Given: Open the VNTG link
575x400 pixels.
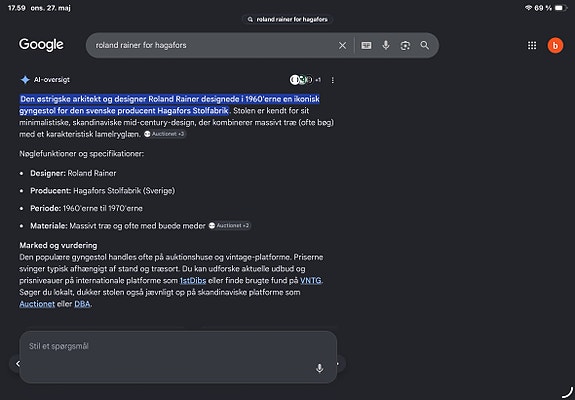Looking at the screenshot, I should [x=311, y=280].
